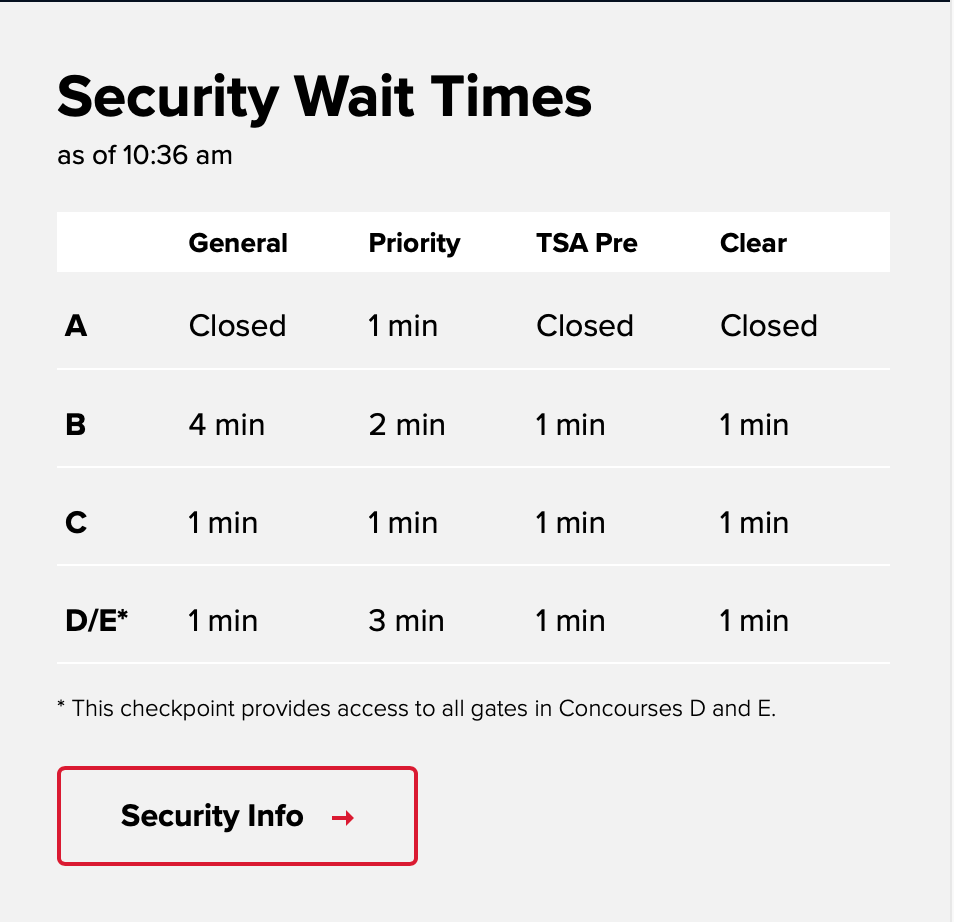The width and height of the screenshot is (954, 922).
Task: Click the D/E* checkpoint row label
Action: 97,620
